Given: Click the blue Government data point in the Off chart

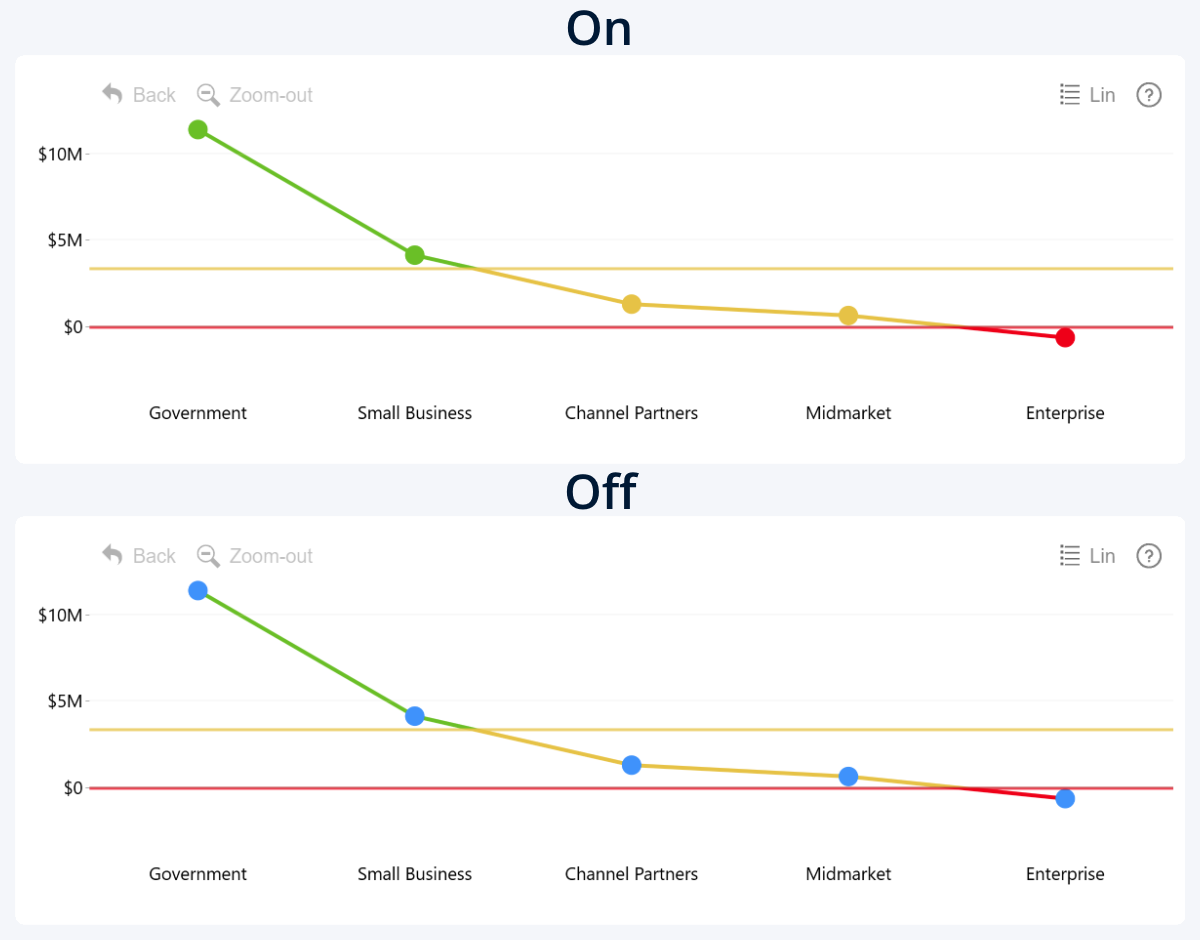Looking at the screenshot, I should tap(198, 590).
